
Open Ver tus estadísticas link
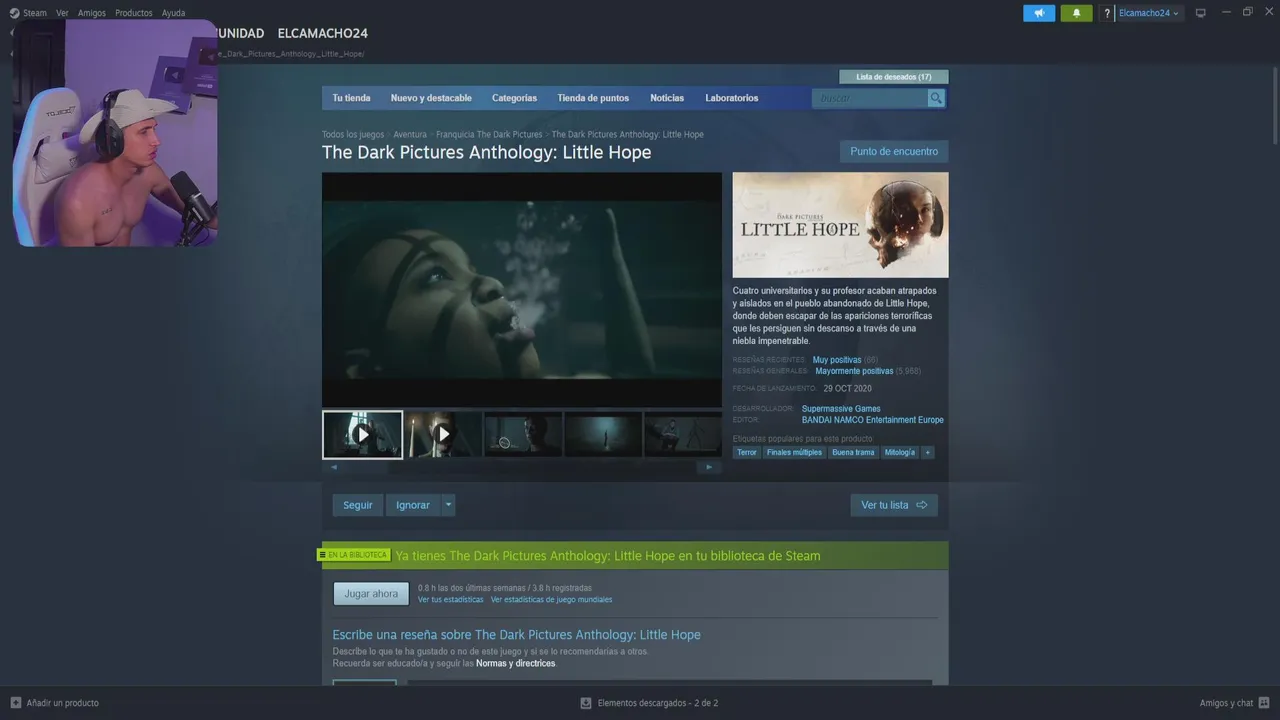[450, 600]
